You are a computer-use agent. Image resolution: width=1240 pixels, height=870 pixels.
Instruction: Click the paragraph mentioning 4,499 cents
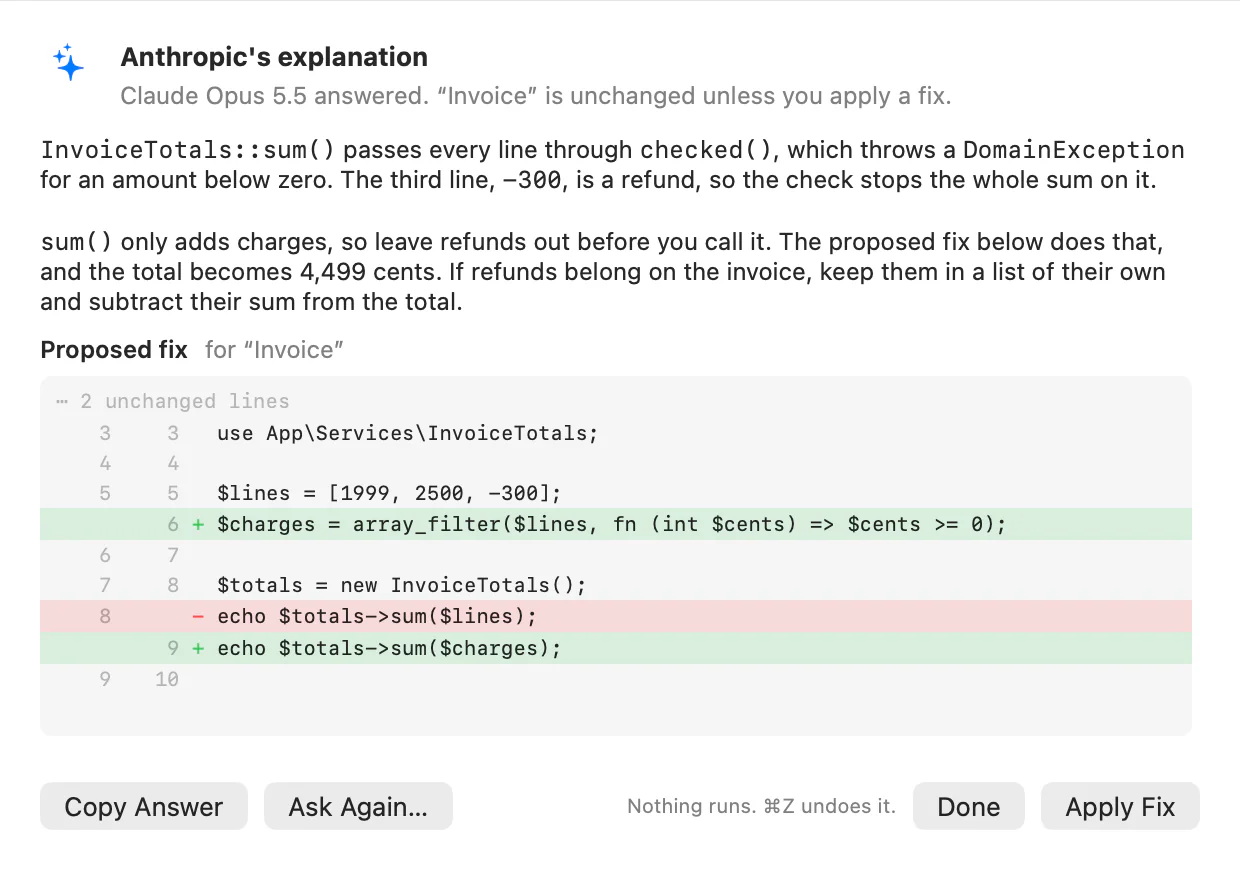[x=603, y=272]
